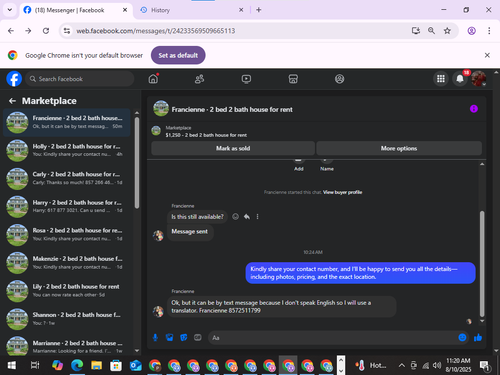The width and height of the screenshot is (500, 375).
Task: Open Francienne conversation in list
Action: (x=67, y=122)
